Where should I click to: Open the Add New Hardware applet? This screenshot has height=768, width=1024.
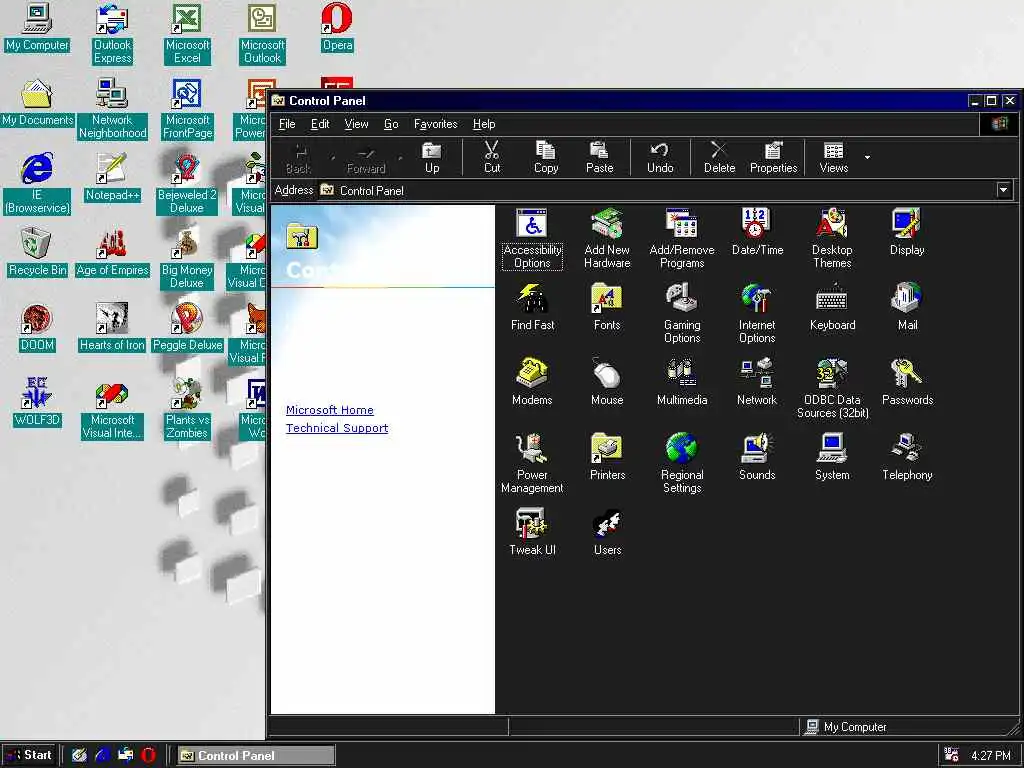tap(607, 238)
